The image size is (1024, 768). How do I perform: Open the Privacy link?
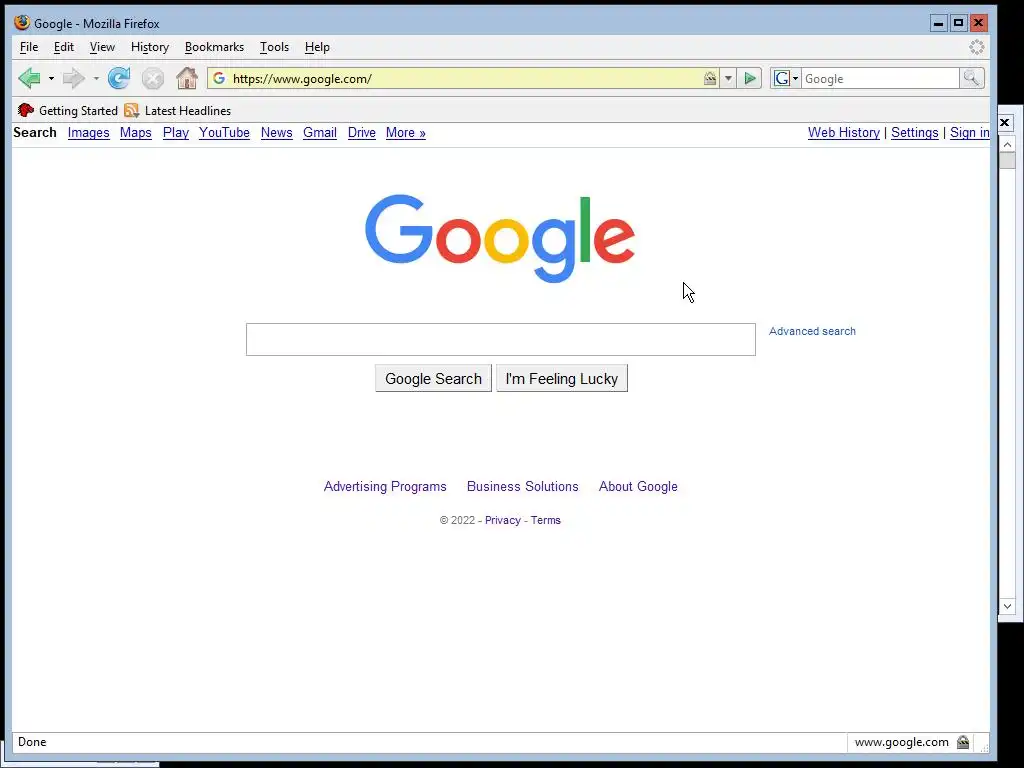(x=502, y=520)
